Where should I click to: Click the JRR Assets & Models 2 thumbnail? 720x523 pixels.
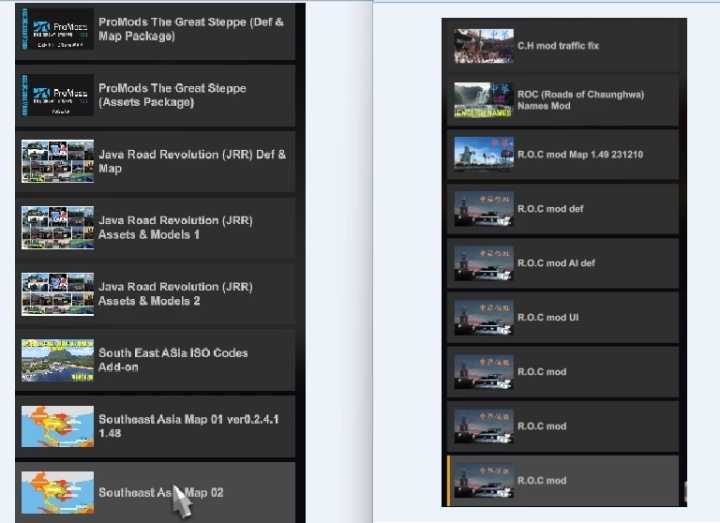[57, 294]
